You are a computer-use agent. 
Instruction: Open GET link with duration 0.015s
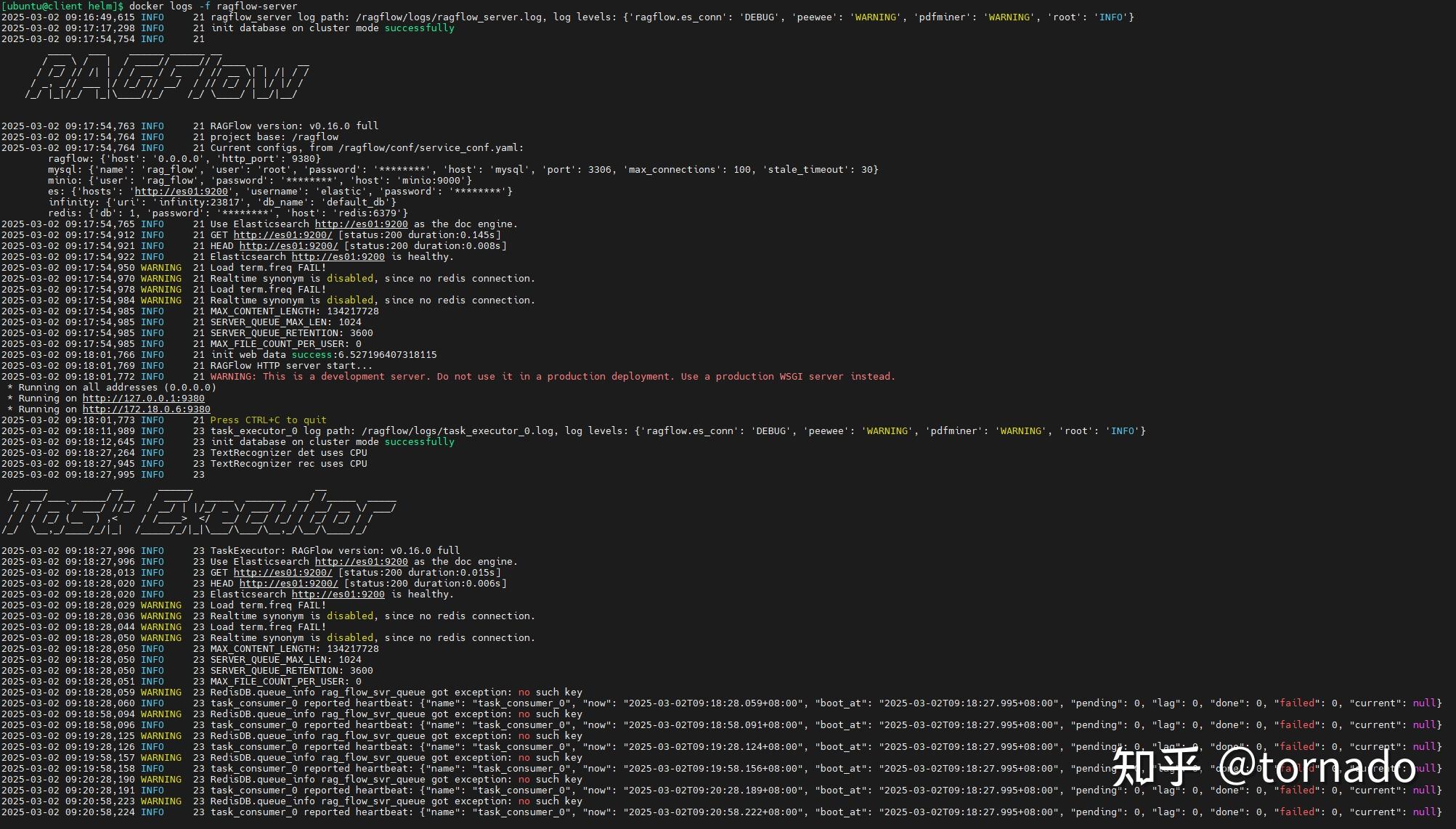[282, 573]
